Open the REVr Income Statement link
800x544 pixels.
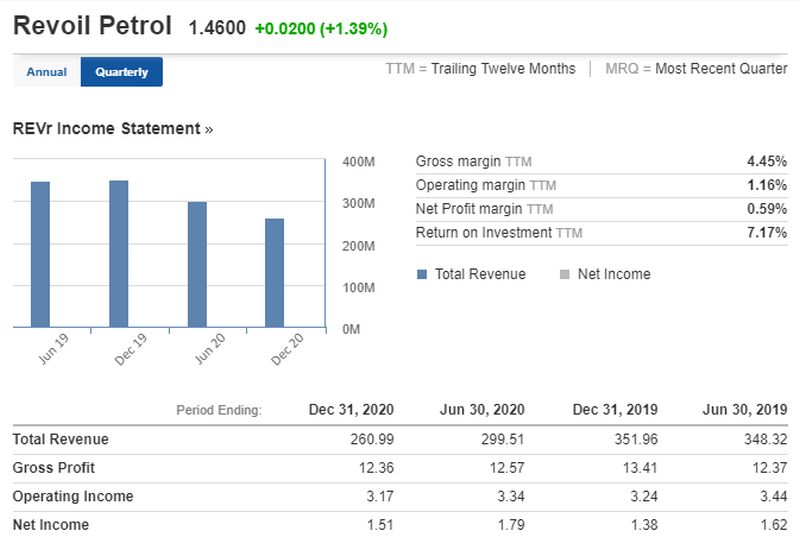click(x=112, y=129)
